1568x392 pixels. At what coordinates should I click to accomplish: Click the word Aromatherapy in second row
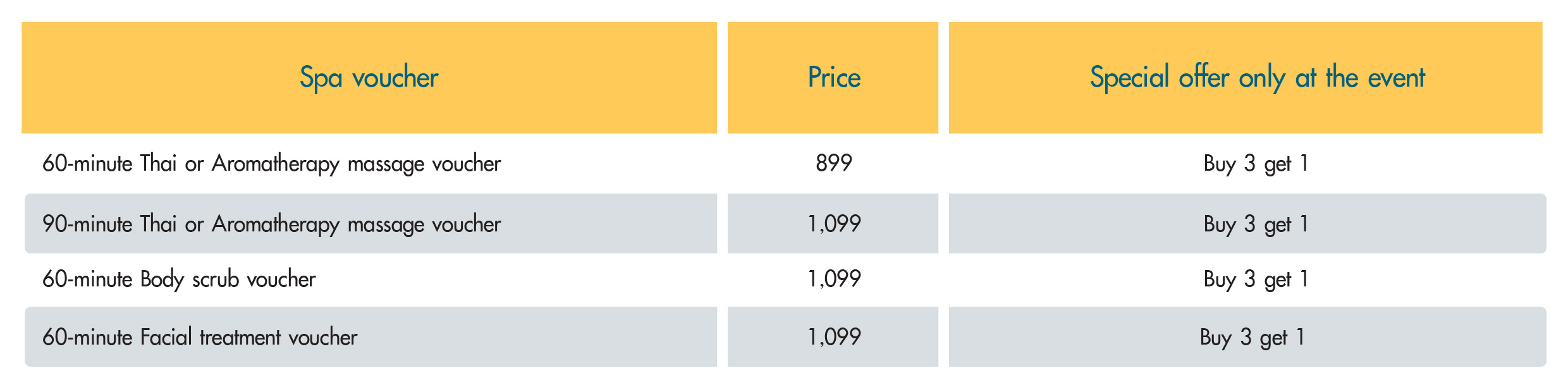coord(276,224)
